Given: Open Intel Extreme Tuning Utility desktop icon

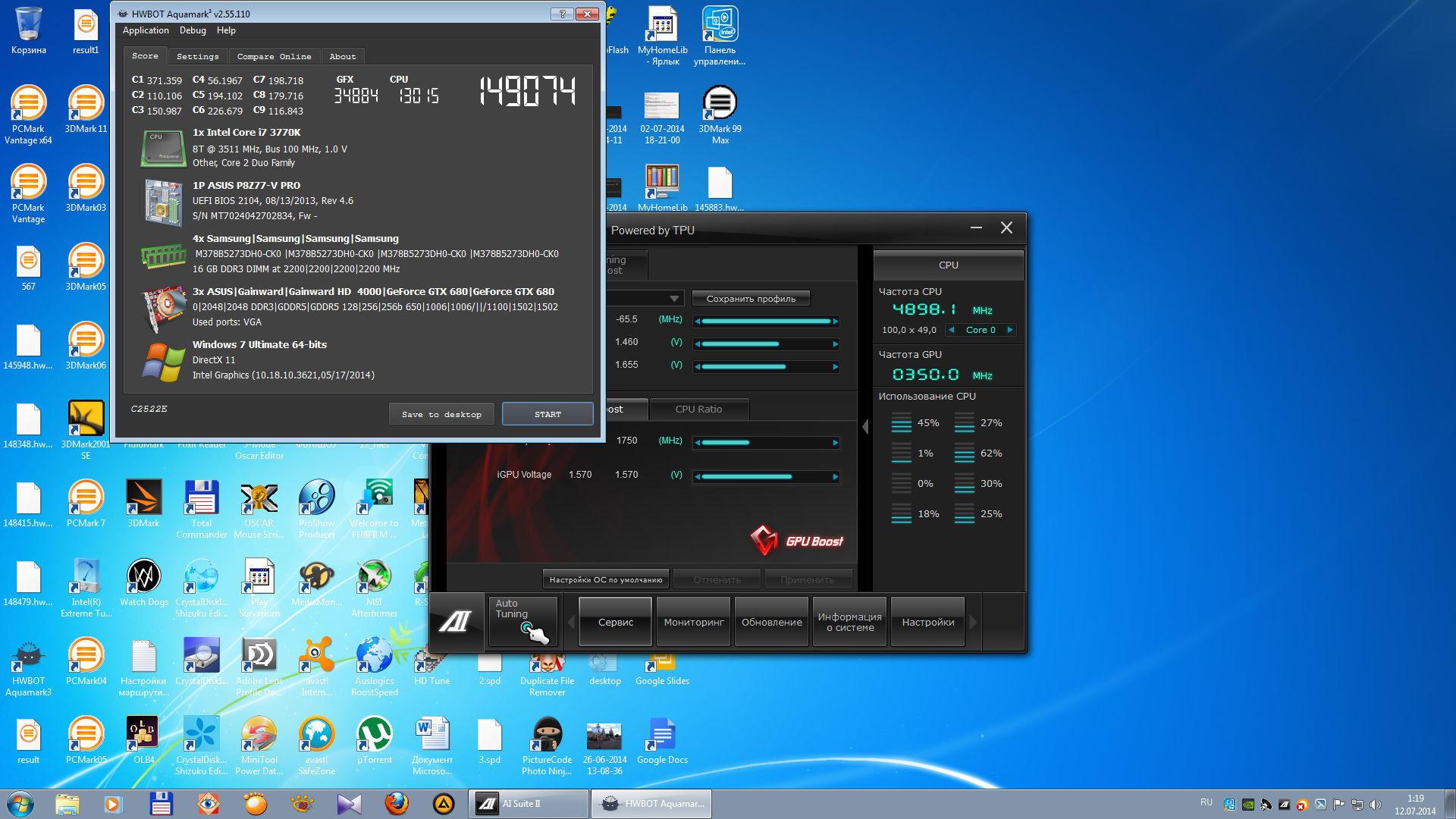Looking at the screenshot, I should [86, 588].
